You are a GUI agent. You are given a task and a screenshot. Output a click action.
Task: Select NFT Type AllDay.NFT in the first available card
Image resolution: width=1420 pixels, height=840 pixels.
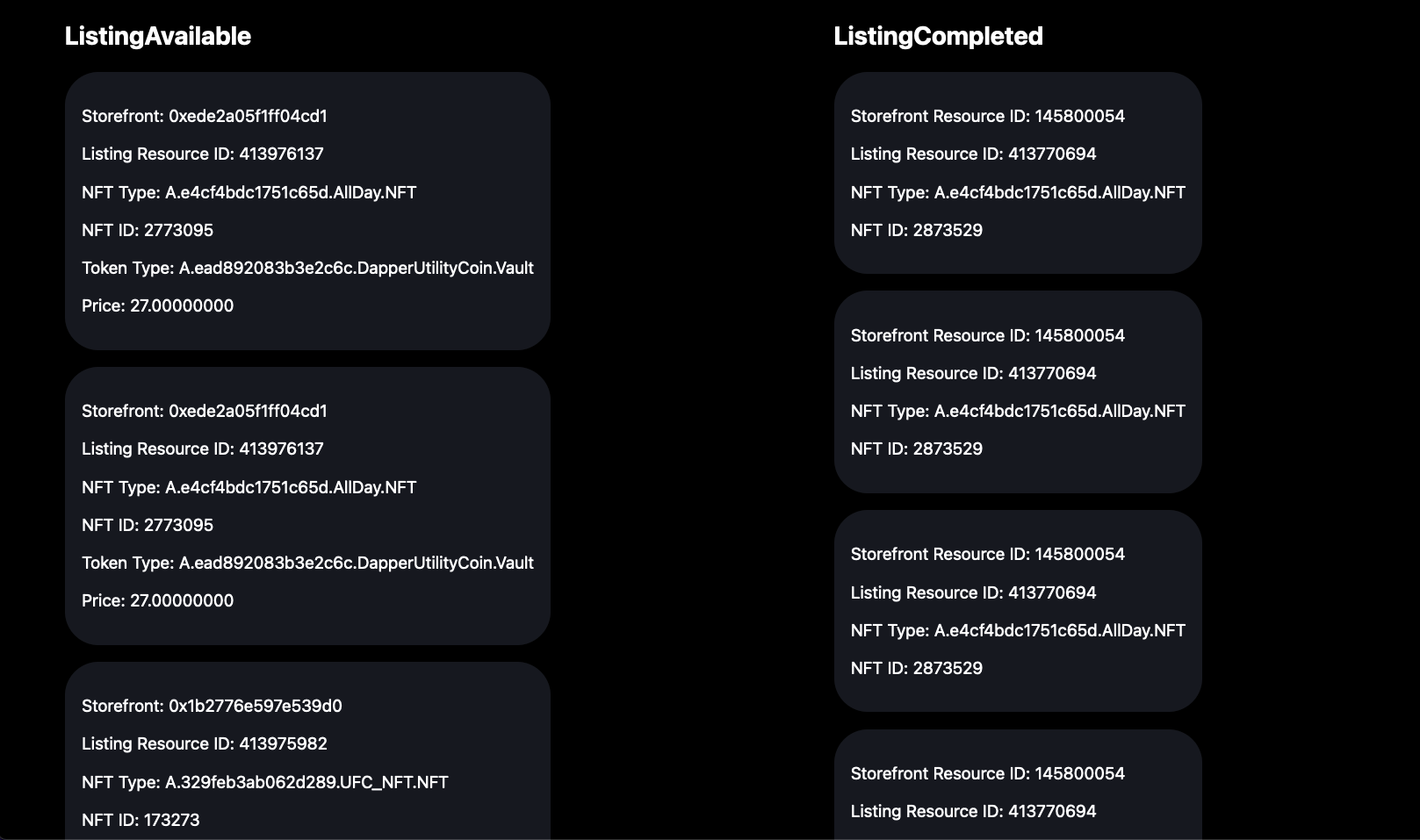[x=249, y=192]
